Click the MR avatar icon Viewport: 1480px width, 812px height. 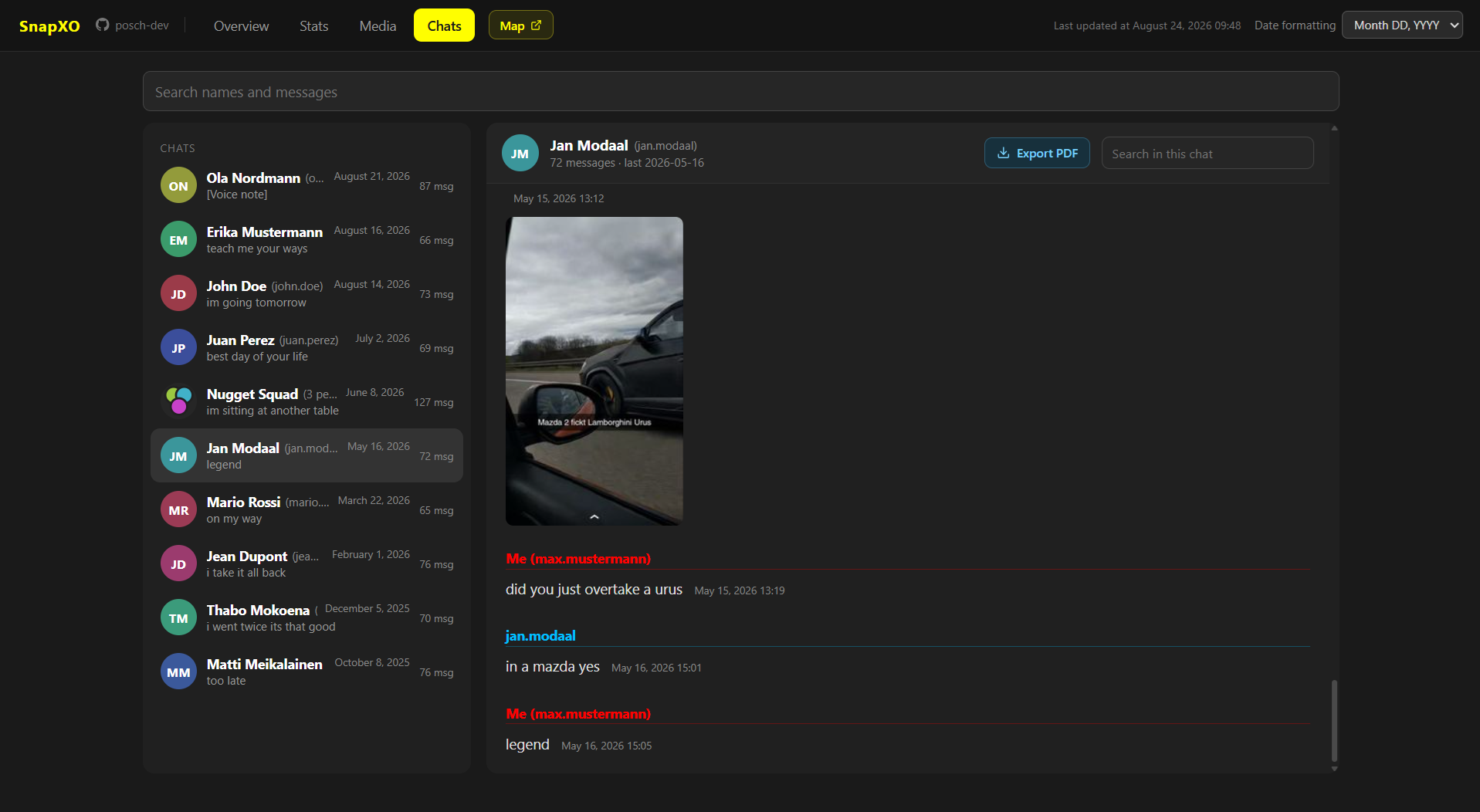pyautogui.click(x=178, y=509)
